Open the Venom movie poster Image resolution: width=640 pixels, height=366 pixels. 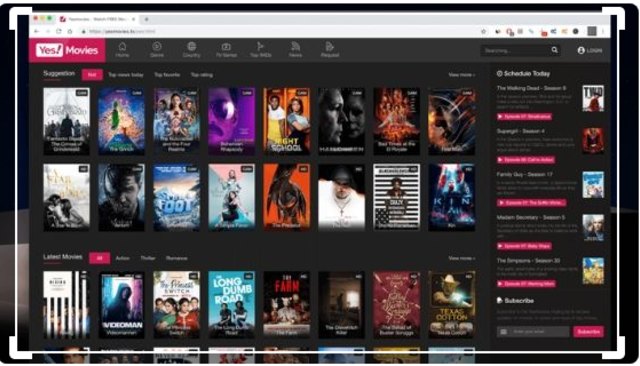[121, 197]
